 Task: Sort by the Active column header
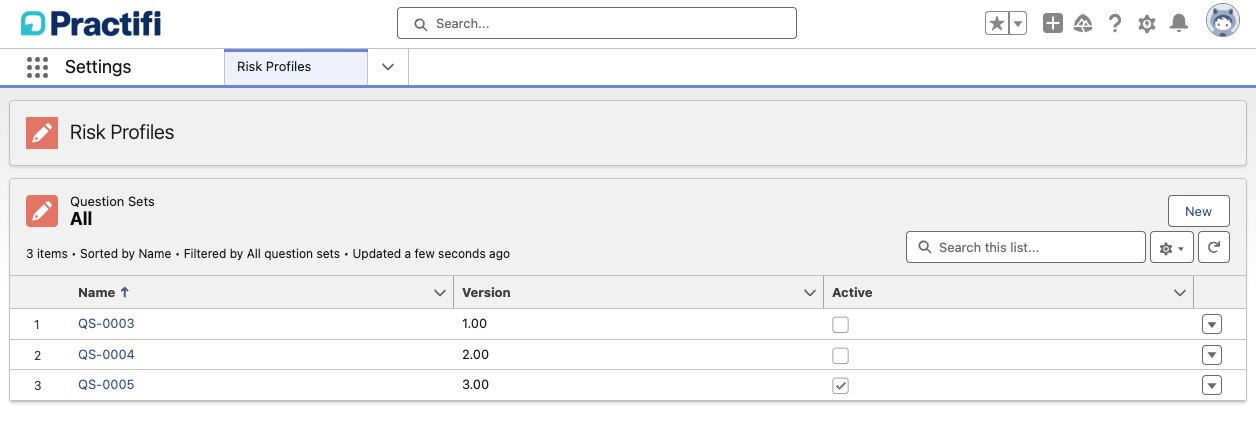(x=852, y=293)
